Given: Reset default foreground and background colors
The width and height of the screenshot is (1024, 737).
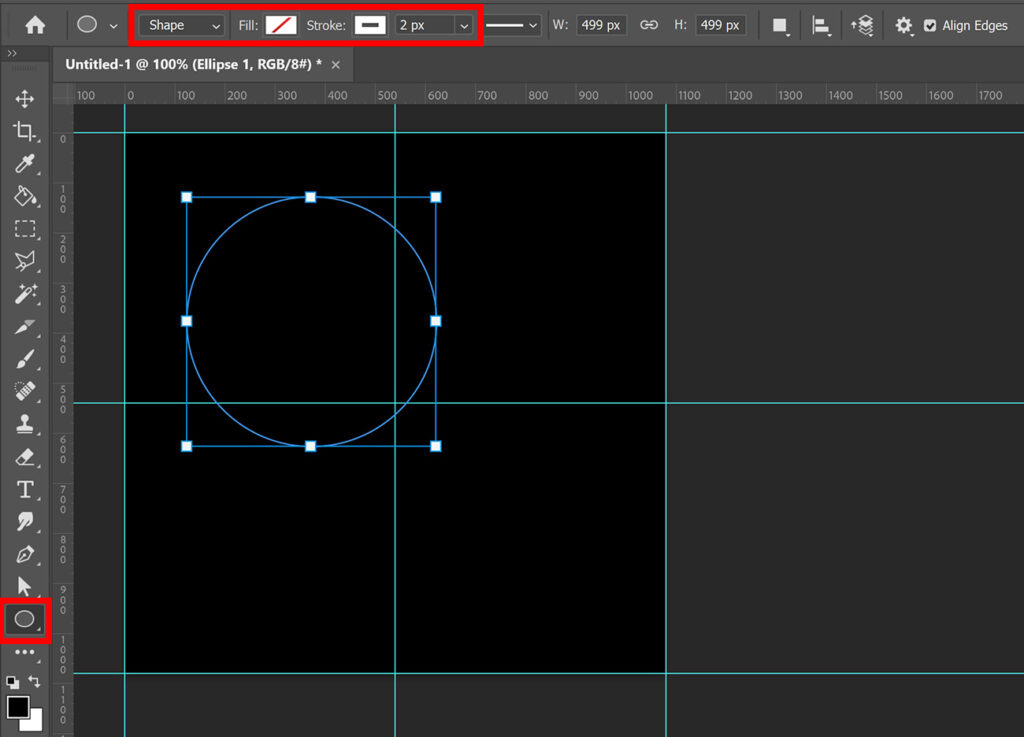Looking at the screenshot, I should coord(12,682).
